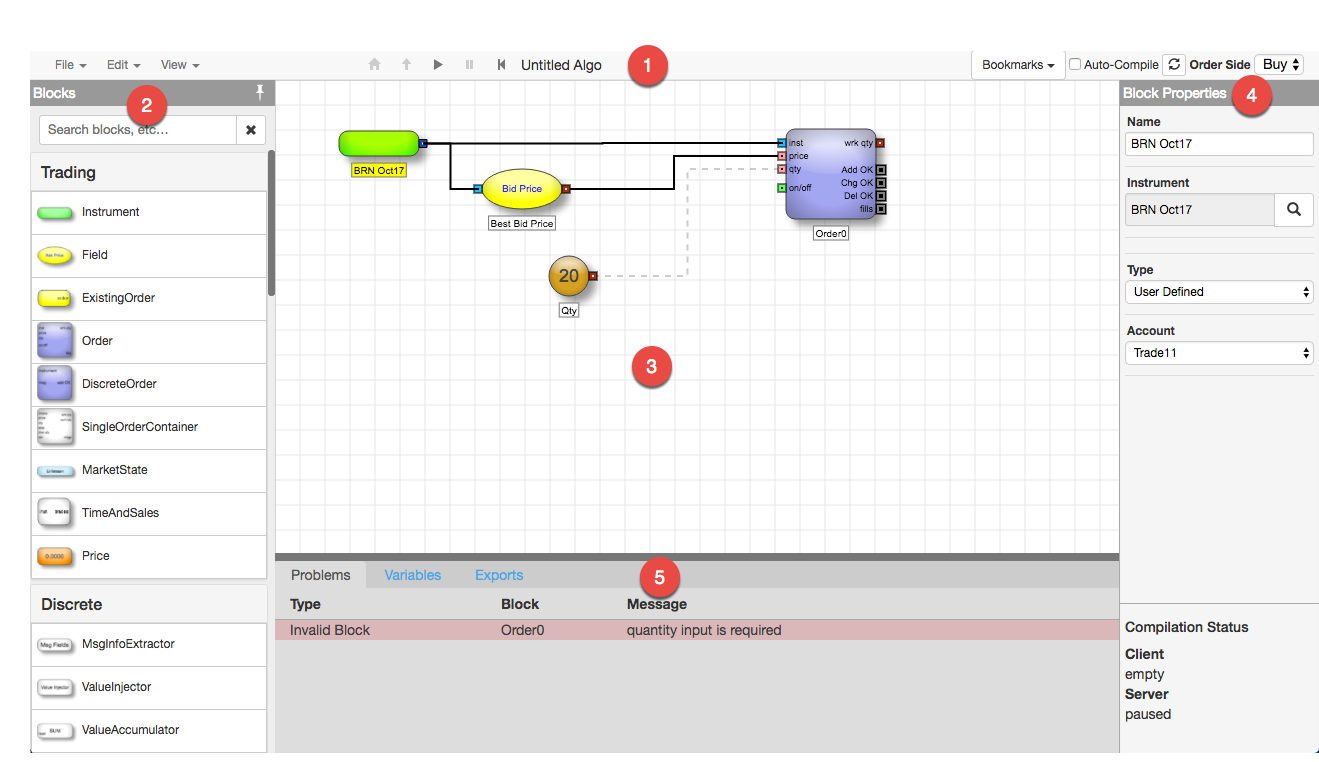The width and height of the screenshot is (1319, 762).
Task: Switch to the Exports tab
Action: tap(499, 575)
